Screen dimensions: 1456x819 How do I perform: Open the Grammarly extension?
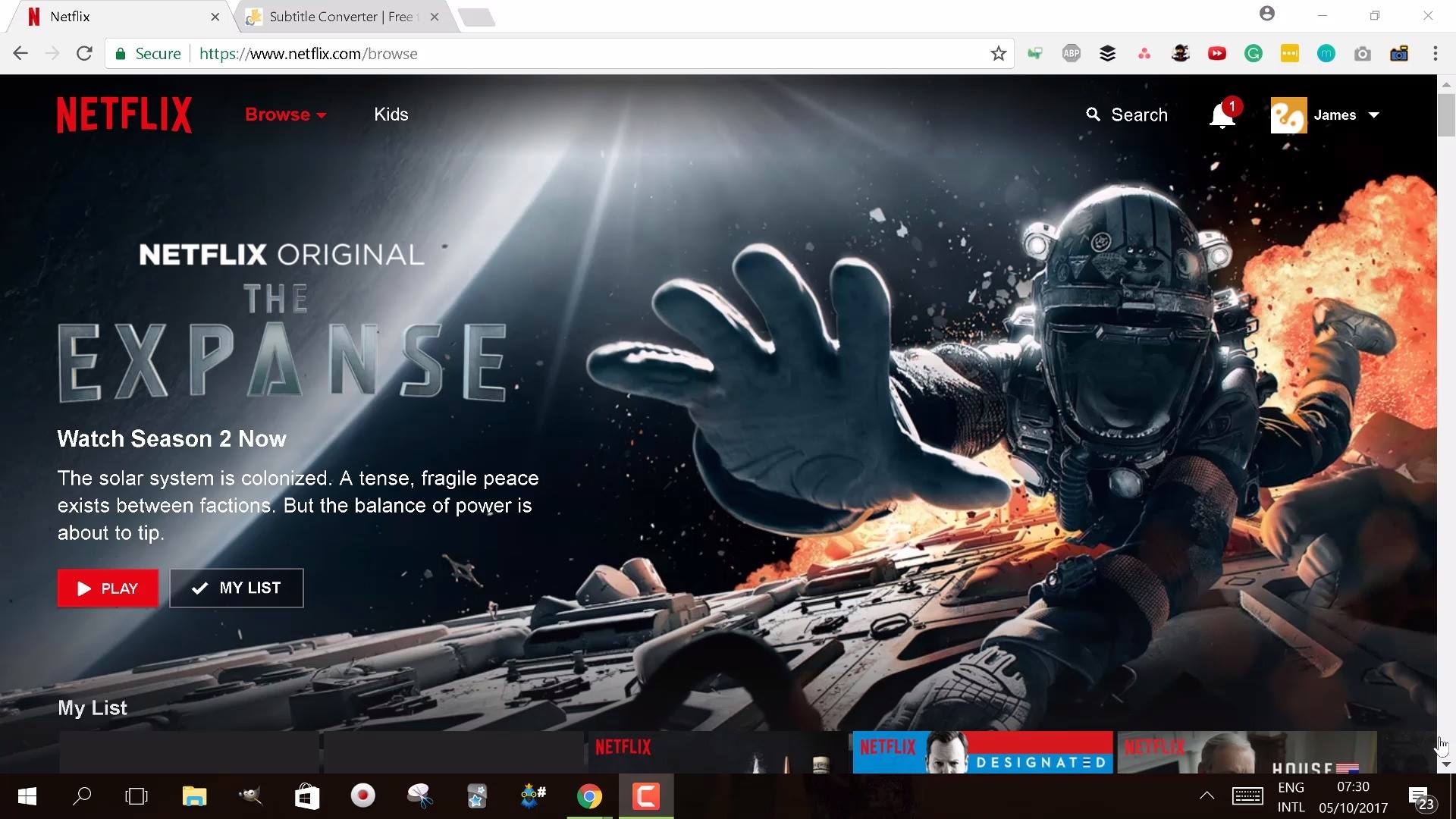click(x=1254, y=54)
